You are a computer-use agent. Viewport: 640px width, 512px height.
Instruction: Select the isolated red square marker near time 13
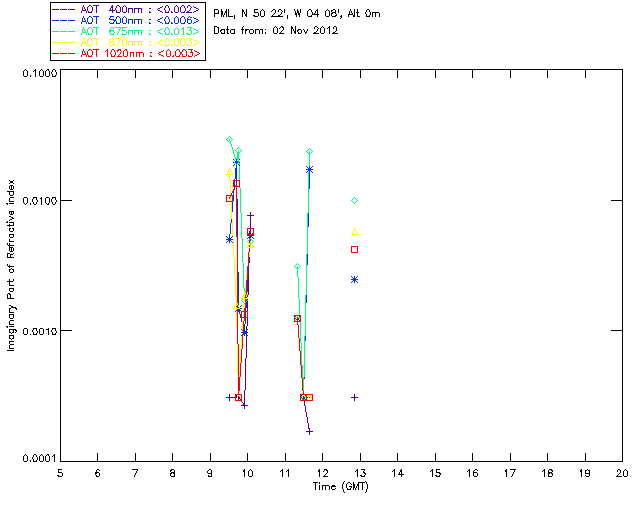[x=355, y=249]
